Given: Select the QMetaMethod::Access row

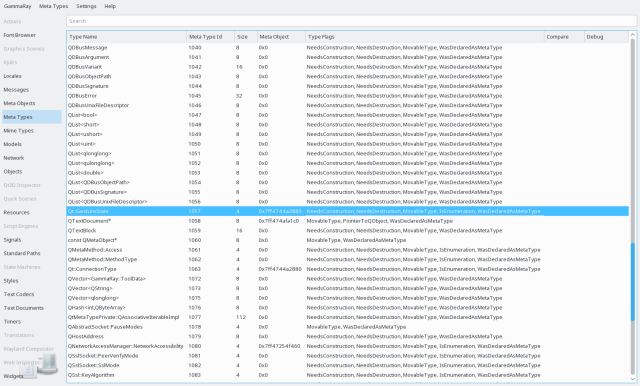Looking at the screenshot, I should pos(347,250).
